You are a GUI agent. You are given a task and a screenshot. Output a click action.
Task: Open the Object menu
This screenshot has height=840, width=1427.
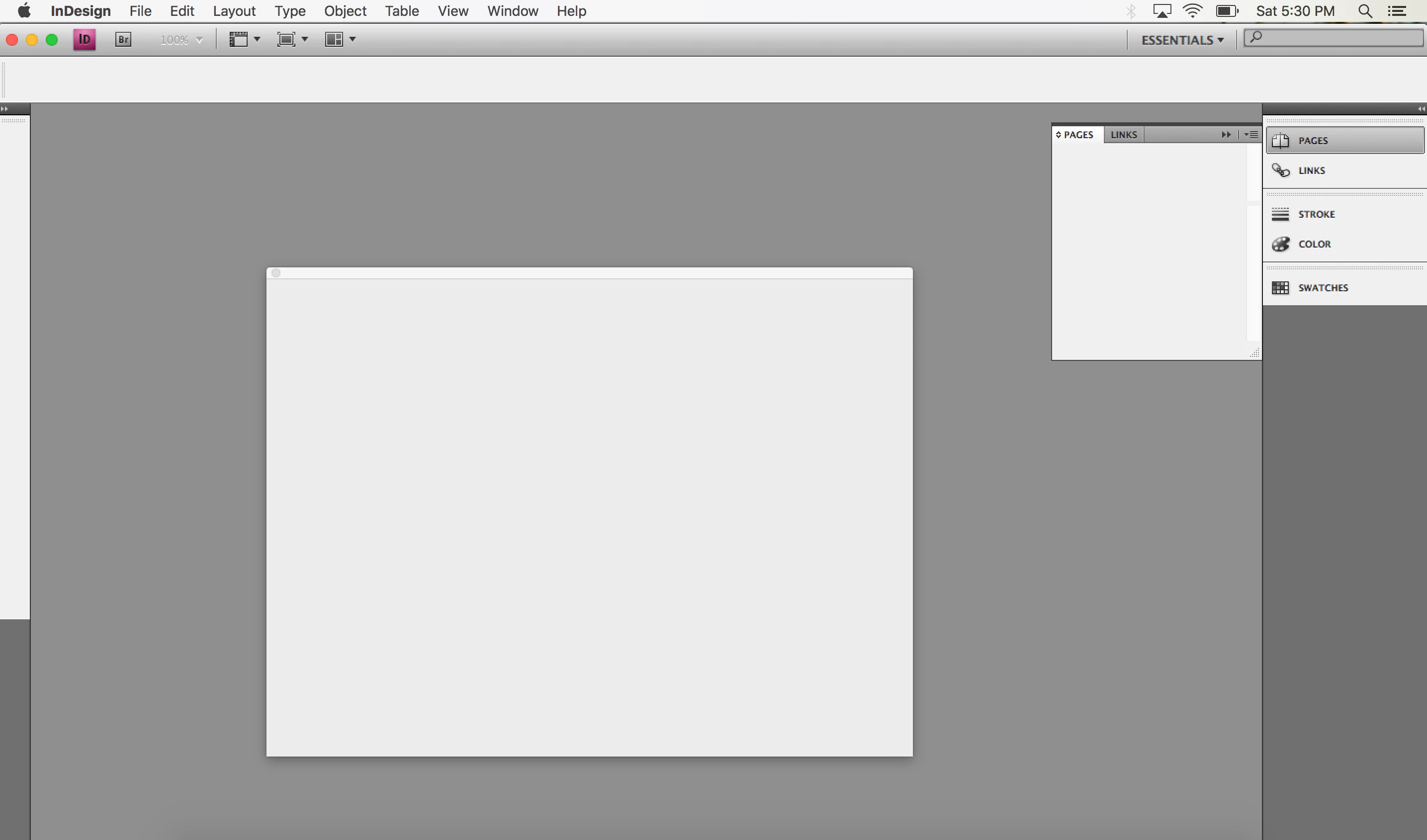coord(345,11)
